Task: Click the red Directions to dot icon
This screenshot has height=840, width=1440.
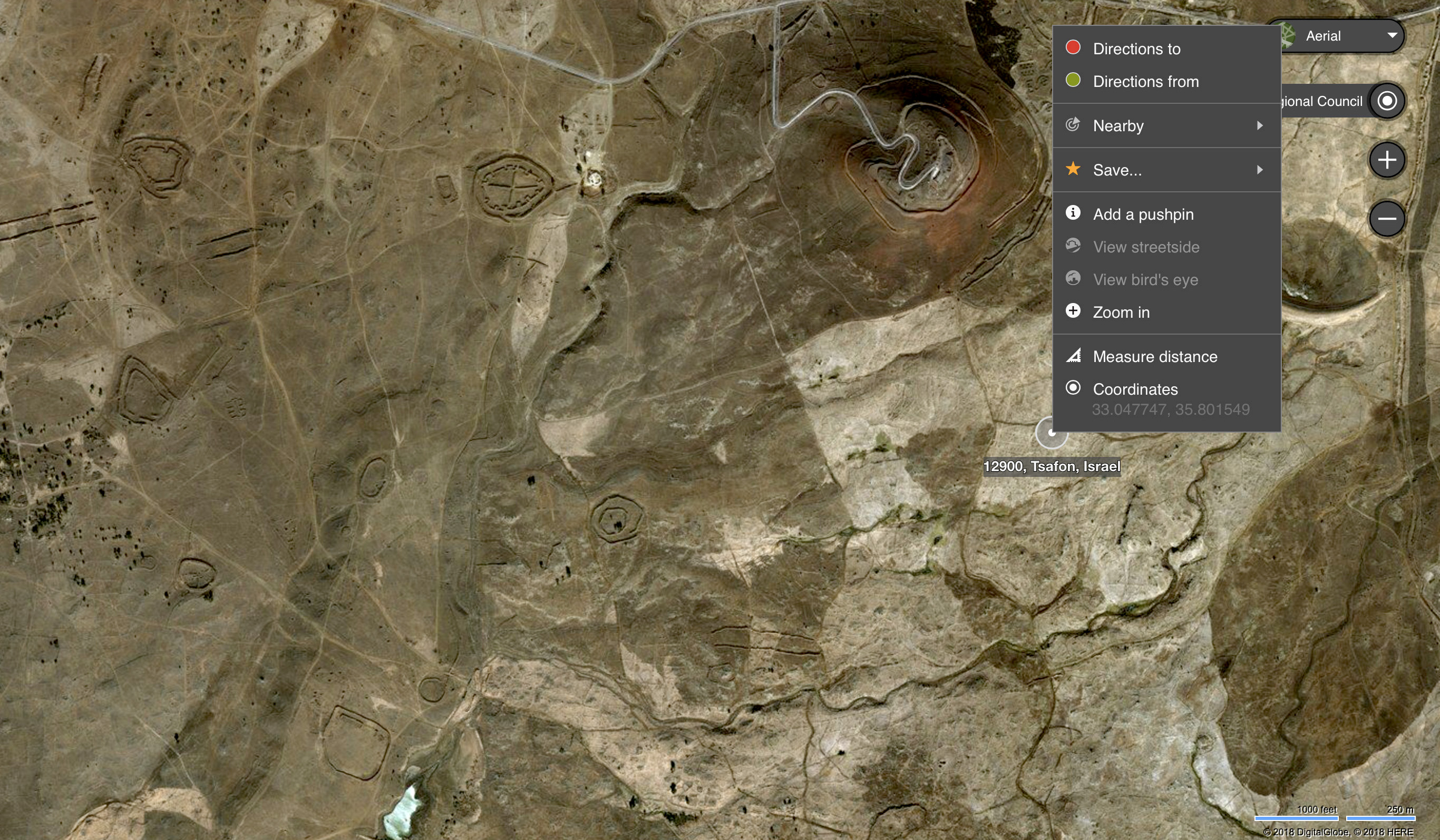Action: click(x=1073, y=47)
